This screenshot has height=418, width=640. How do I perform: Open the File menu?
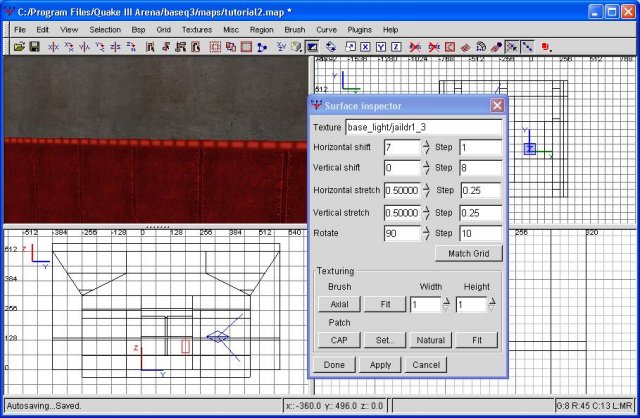(x=20, y=30)
